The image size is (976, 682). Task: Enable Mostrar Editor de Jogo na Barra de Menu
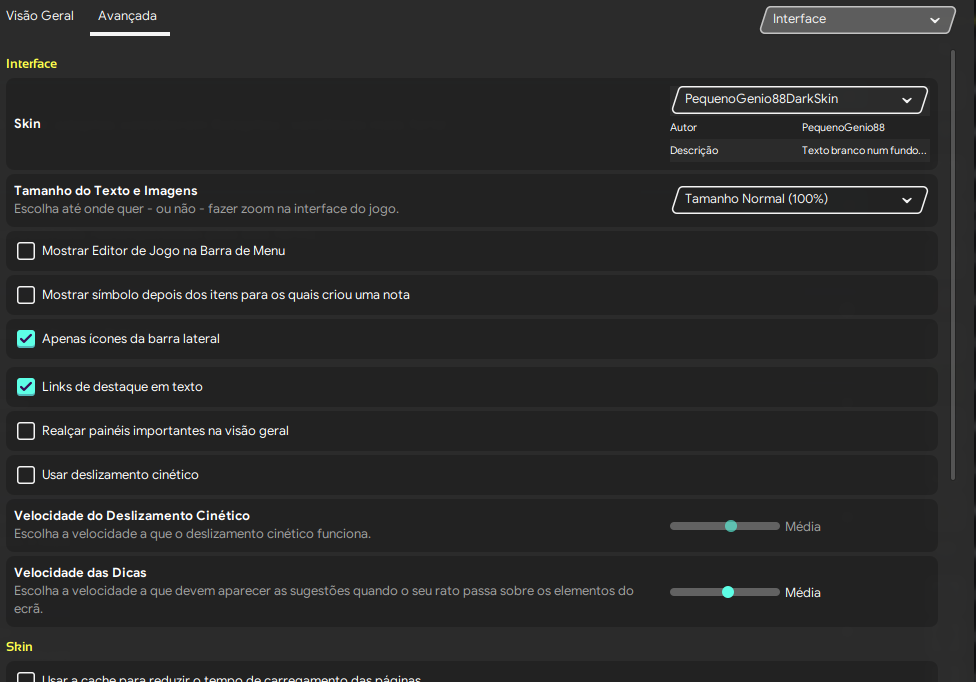pyautogui.click(x=26, y=251)
